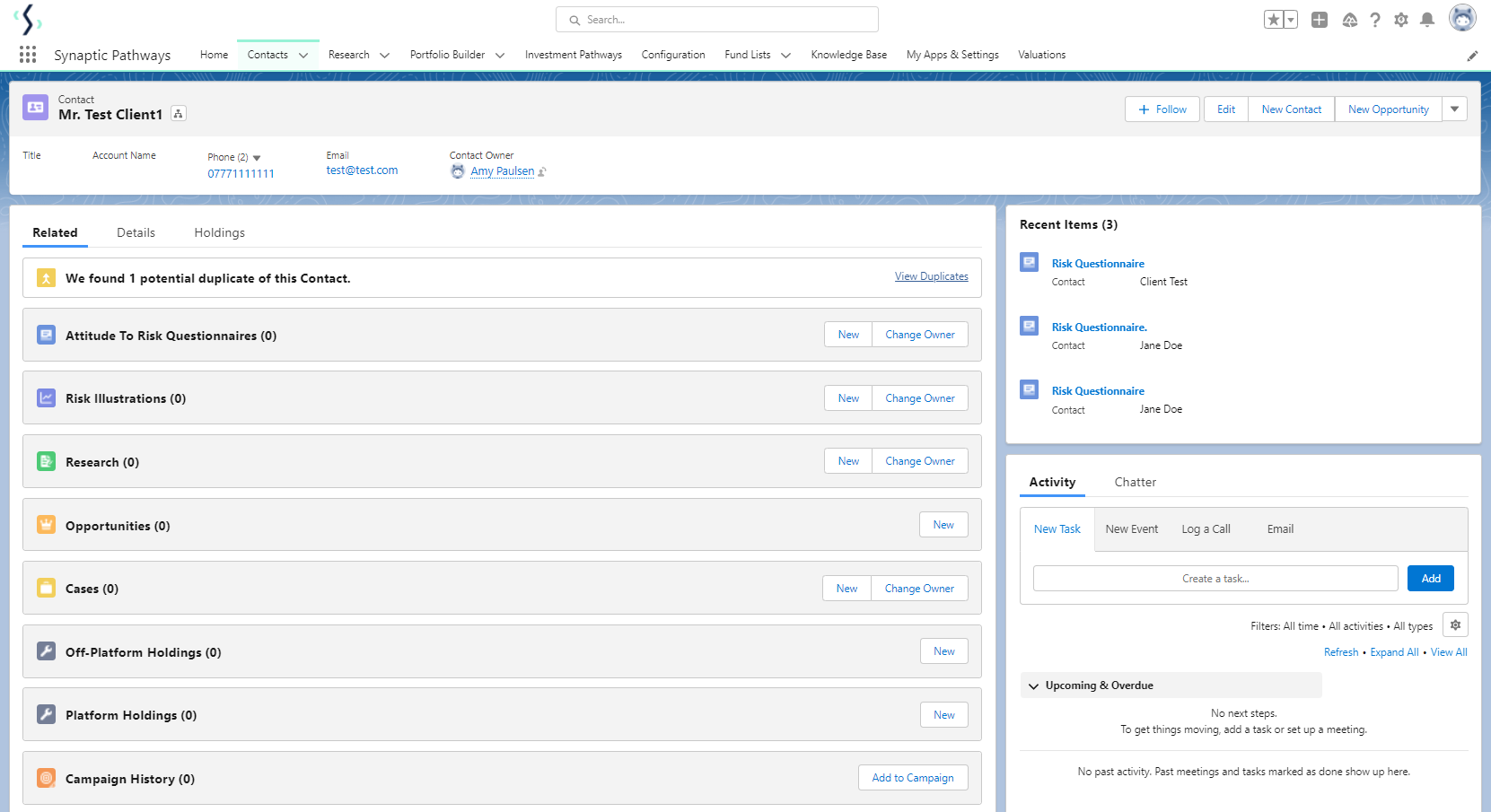Switch to the Chatter tab

pyautogui.click(x=1135, y=482)
